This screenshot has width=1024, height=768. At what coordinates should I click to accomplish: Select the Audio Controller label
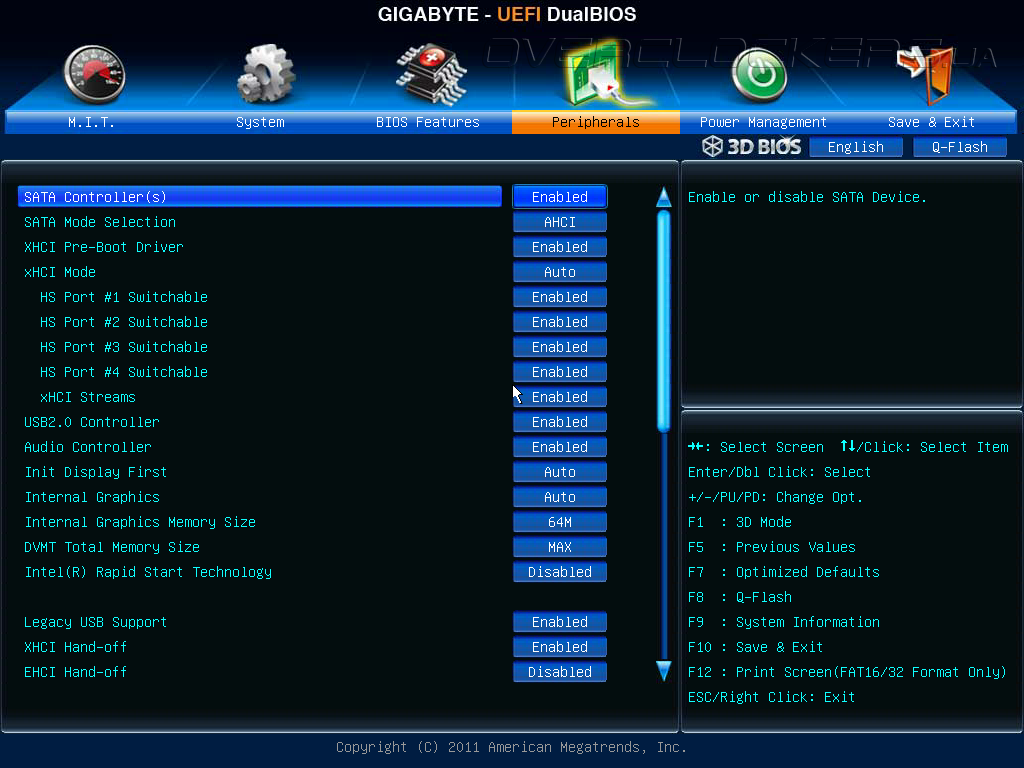pos(88,447)
